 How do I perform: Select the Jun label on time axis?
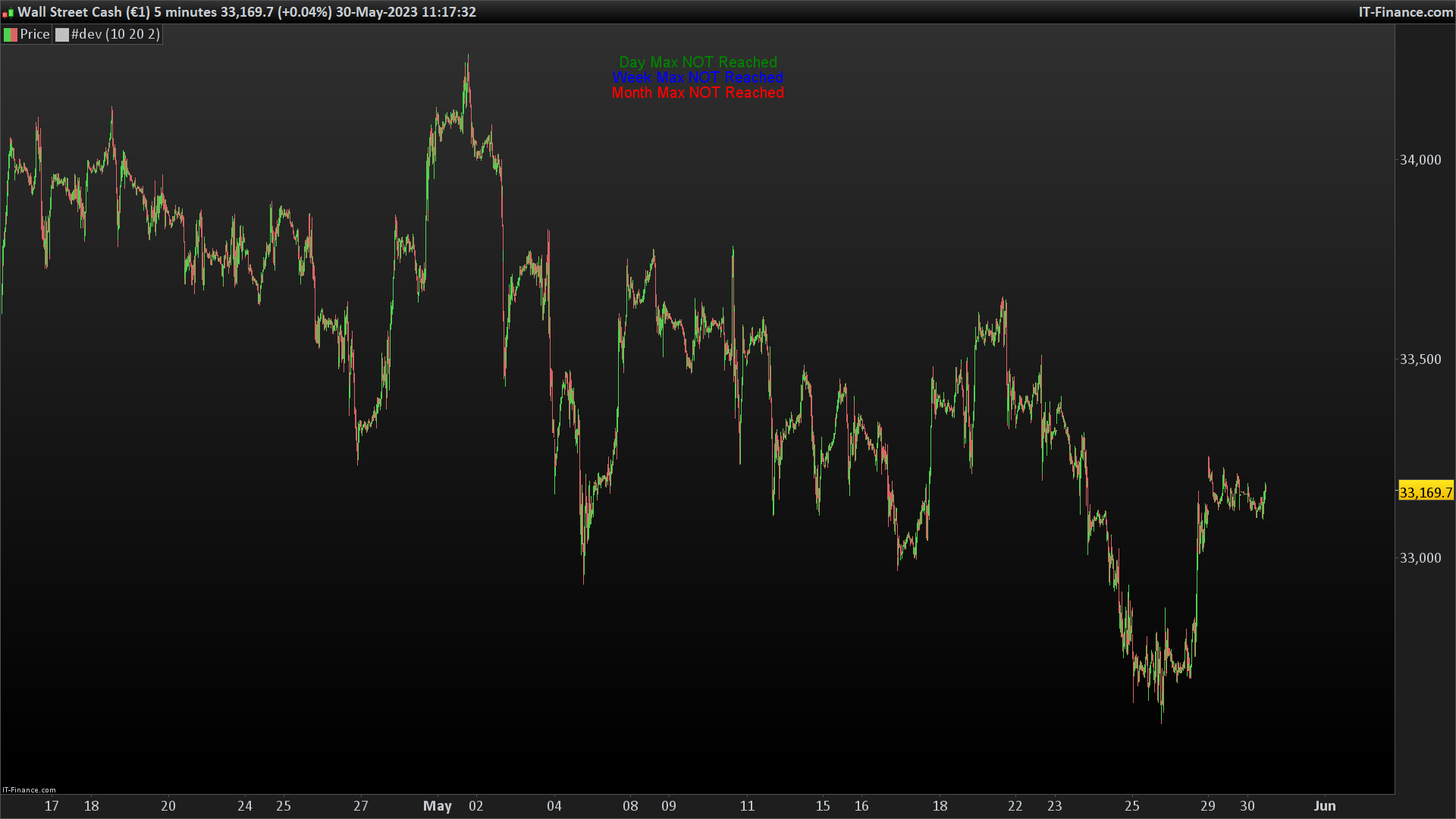click(1324, 806)
